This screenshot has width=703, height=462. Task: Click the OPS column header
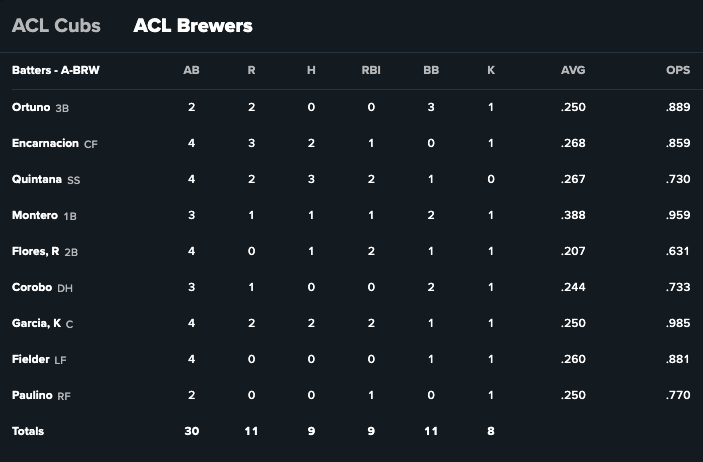(677, 71)
